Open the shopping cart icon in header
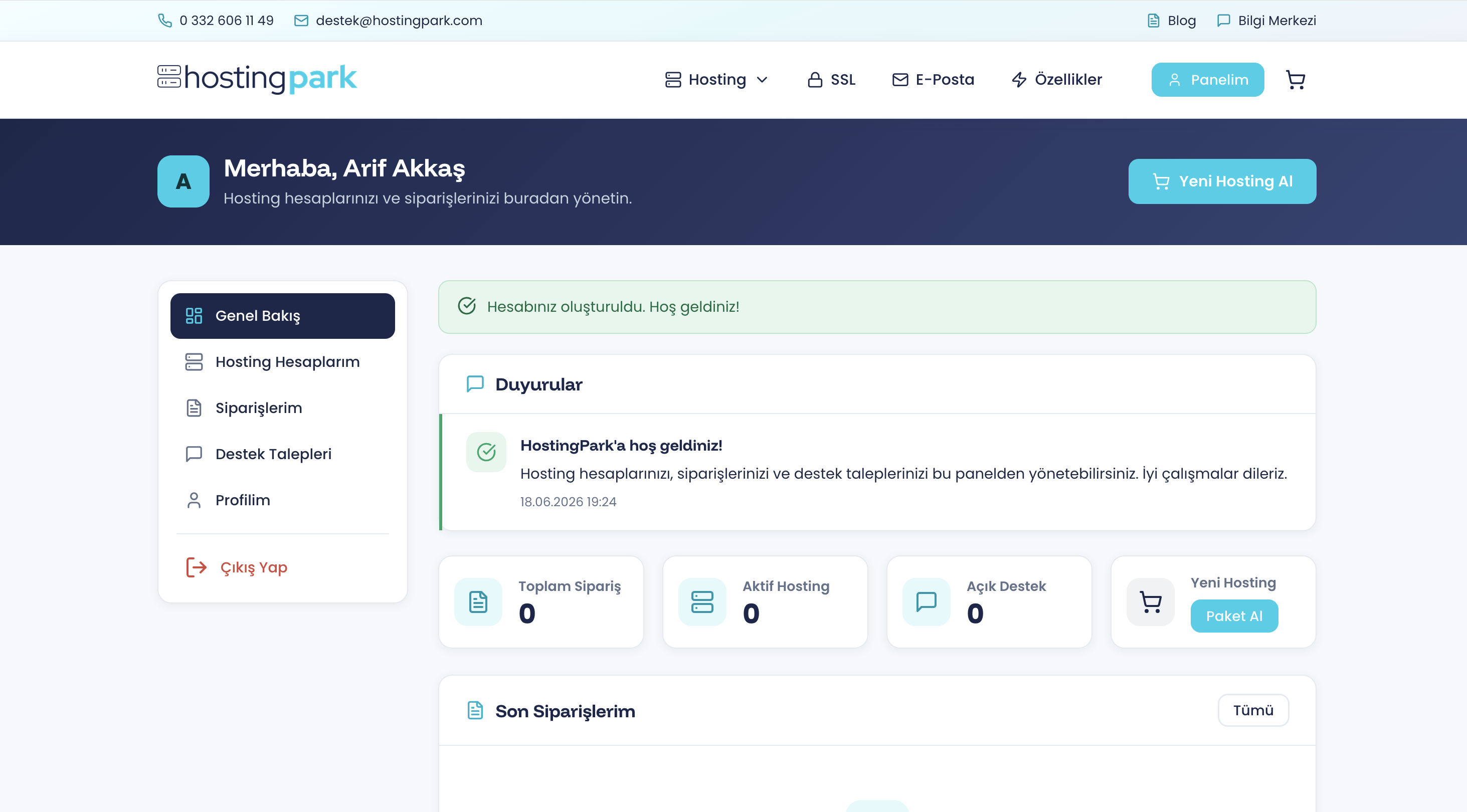This screenshot has height=812, width=1467. [1296, 80]
